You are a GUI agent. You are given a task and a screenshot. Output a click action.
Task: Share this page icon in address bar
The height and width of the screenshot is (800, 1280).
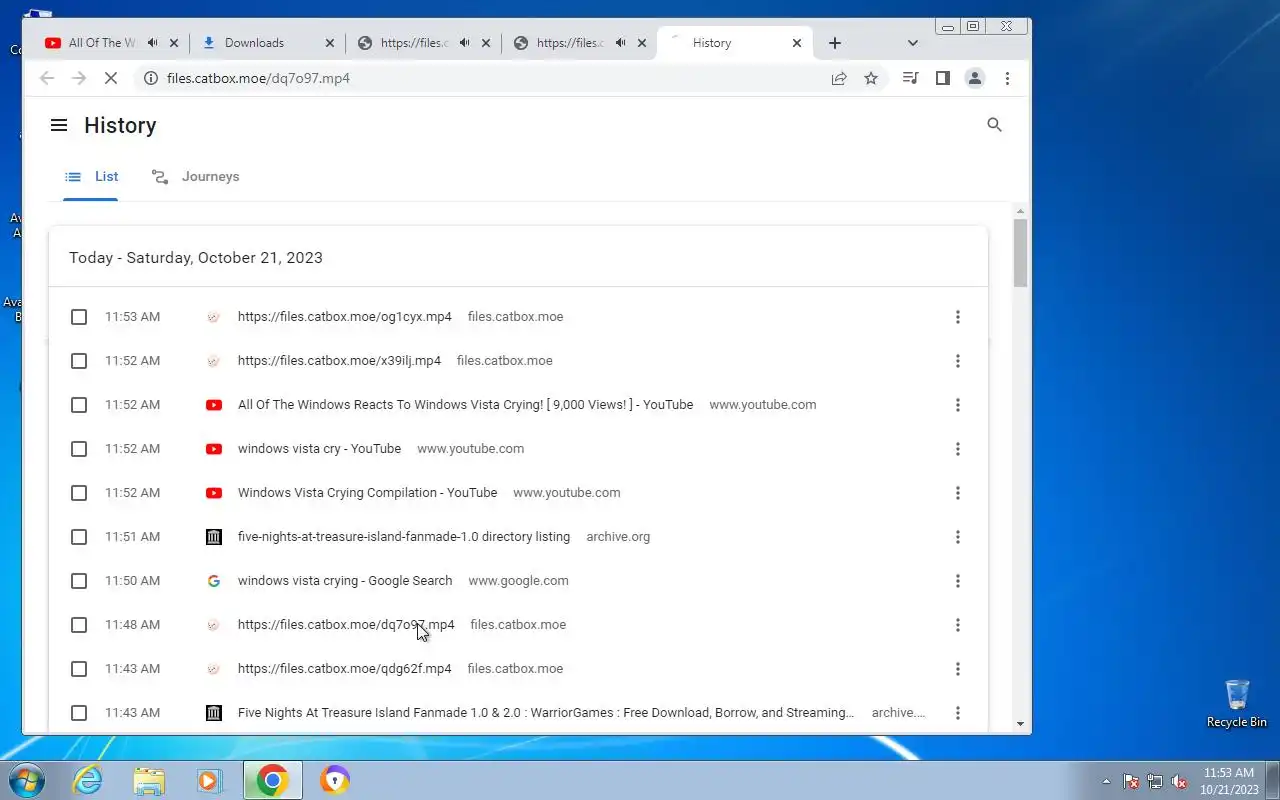click(839, 78)
